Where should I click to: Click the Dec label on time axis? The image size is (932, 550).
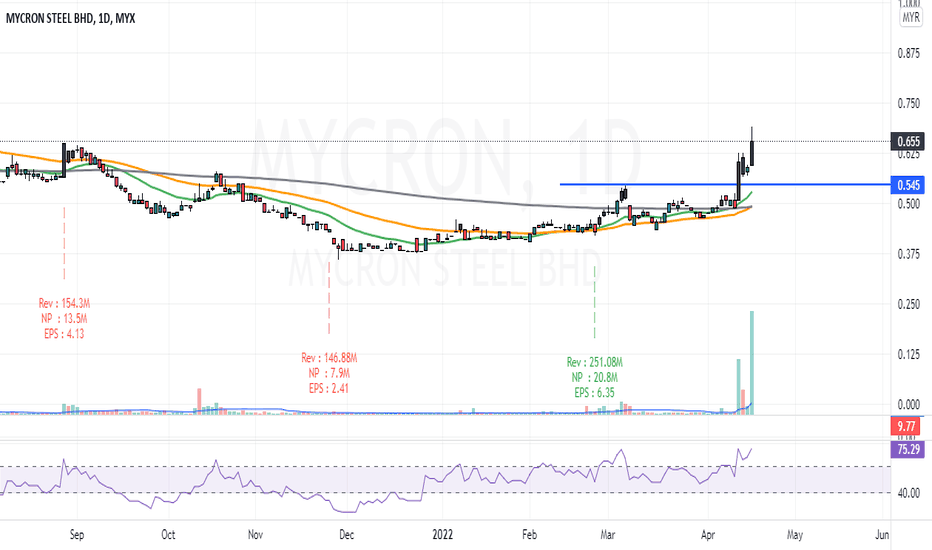click(347, 535)
